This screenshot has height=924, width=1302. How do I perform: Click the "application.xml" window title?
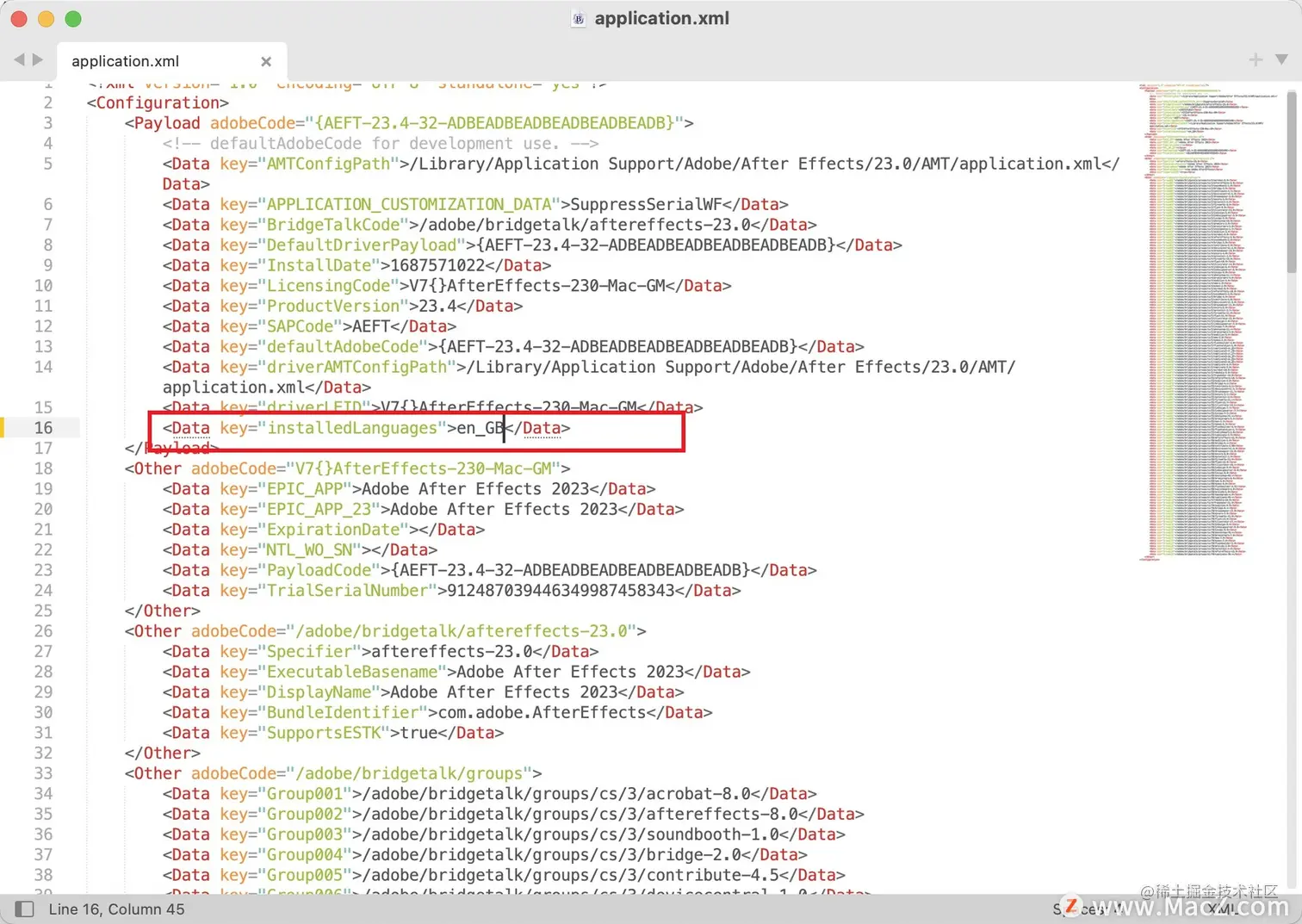click(x=661, y=18)
